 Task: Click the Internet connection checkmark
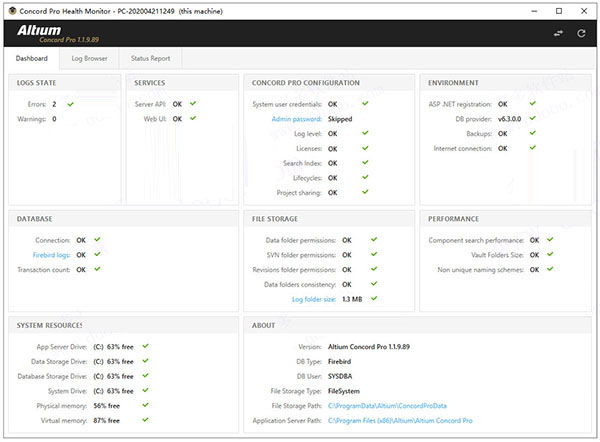coord(533,148)
